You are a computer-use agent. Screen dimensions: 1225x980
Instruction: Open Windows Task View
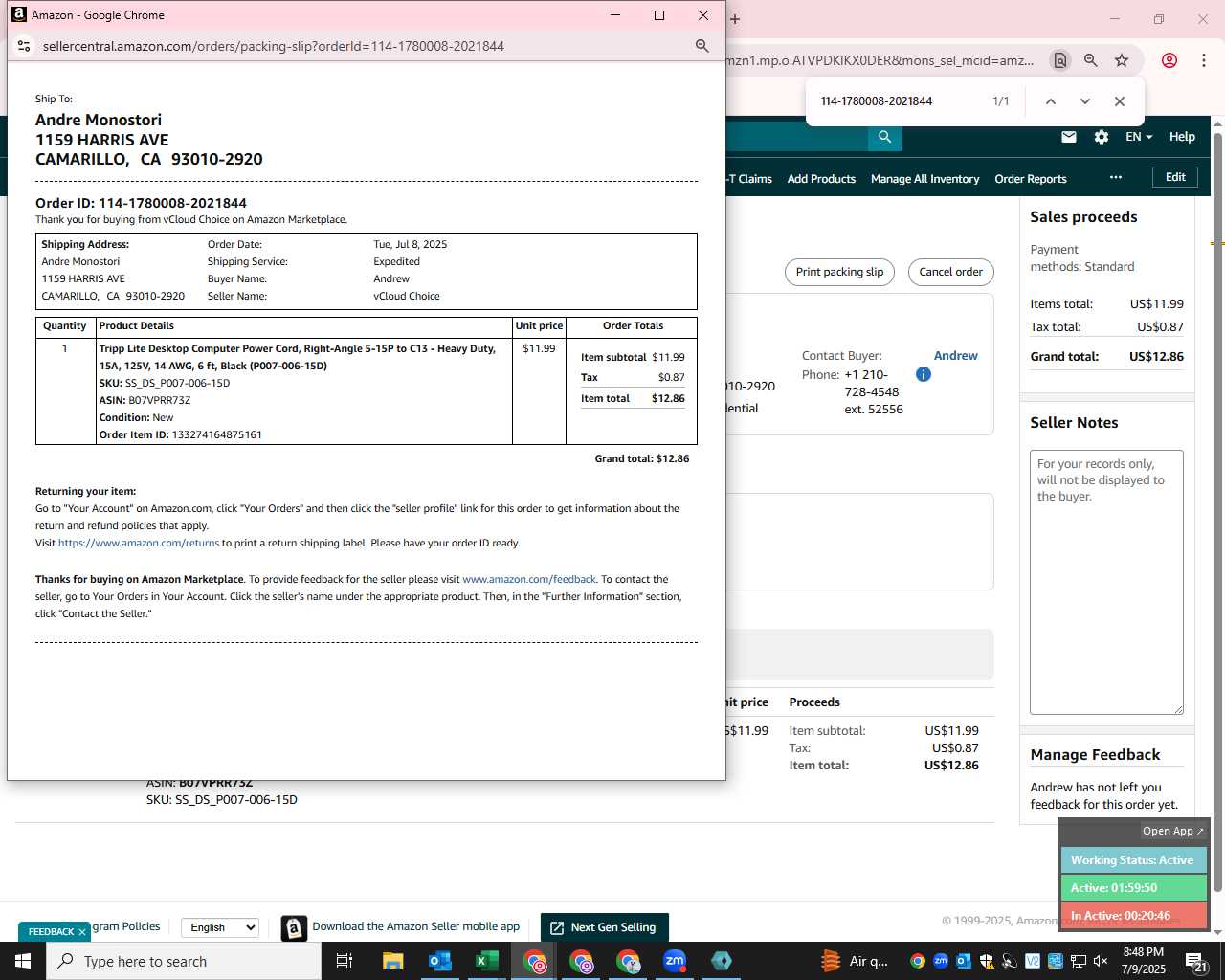(x=345, y=961)
